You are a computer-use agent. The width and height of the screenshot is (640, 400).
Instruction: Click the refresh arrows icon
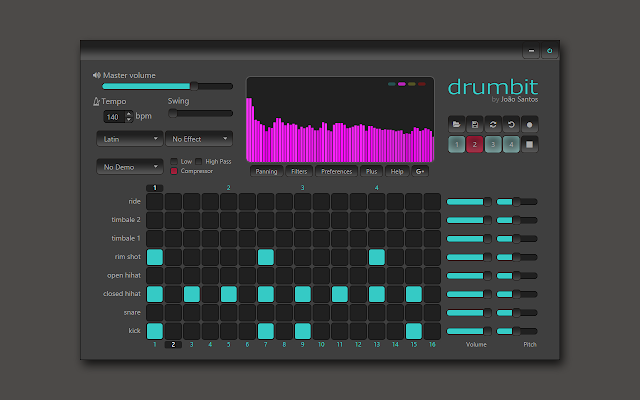[x=493, y=124]
